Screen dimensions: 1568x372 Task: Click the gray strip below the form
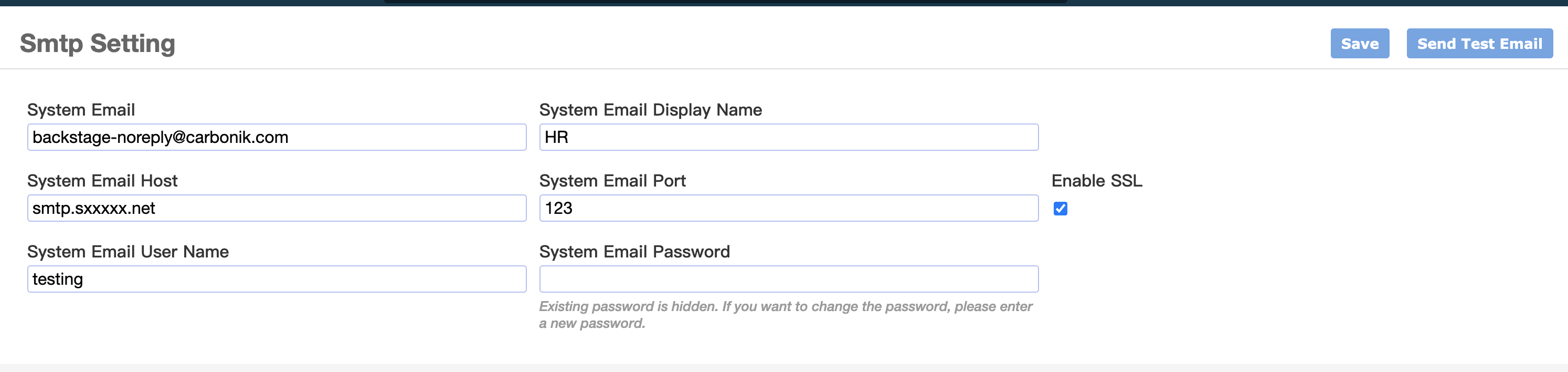click(784, 368)
